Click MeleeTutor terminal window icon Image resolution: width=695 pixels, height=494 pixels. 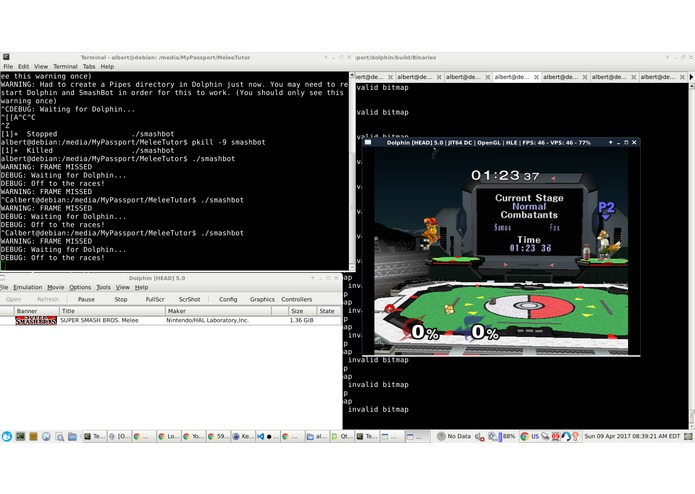[6, 57]
